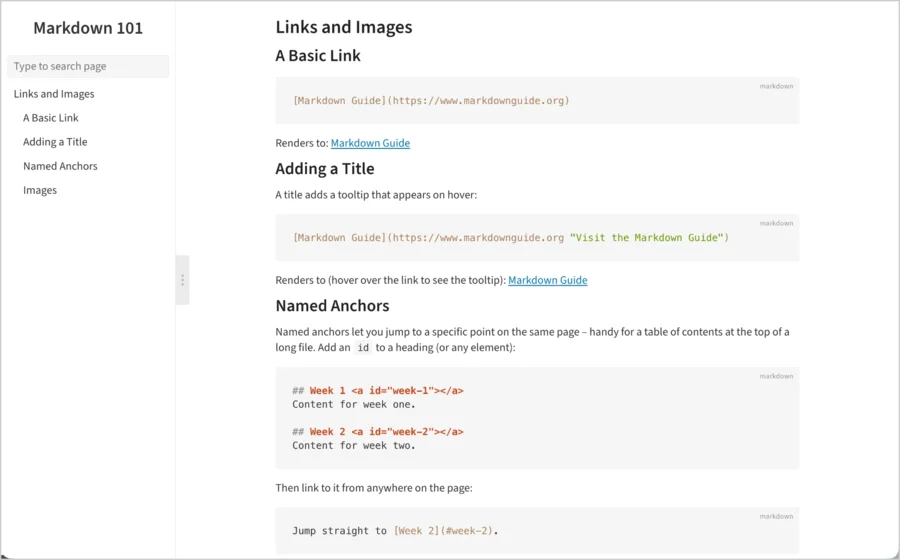Viewport: 900px width, 560px height.
Task: Click the '## Week 2' code line
Action: pyautogui.click(x=378, y=432)
